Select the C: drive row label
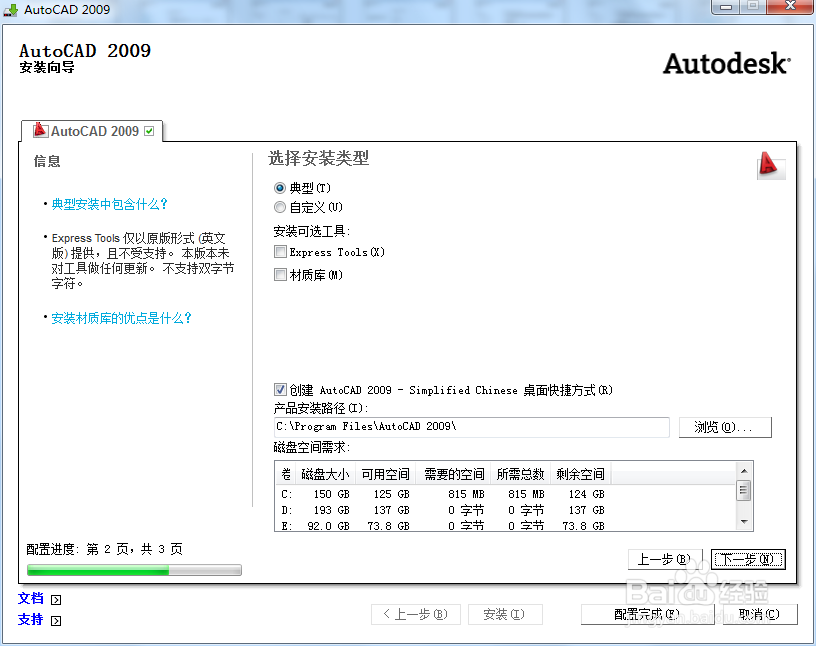 point(287,494)
